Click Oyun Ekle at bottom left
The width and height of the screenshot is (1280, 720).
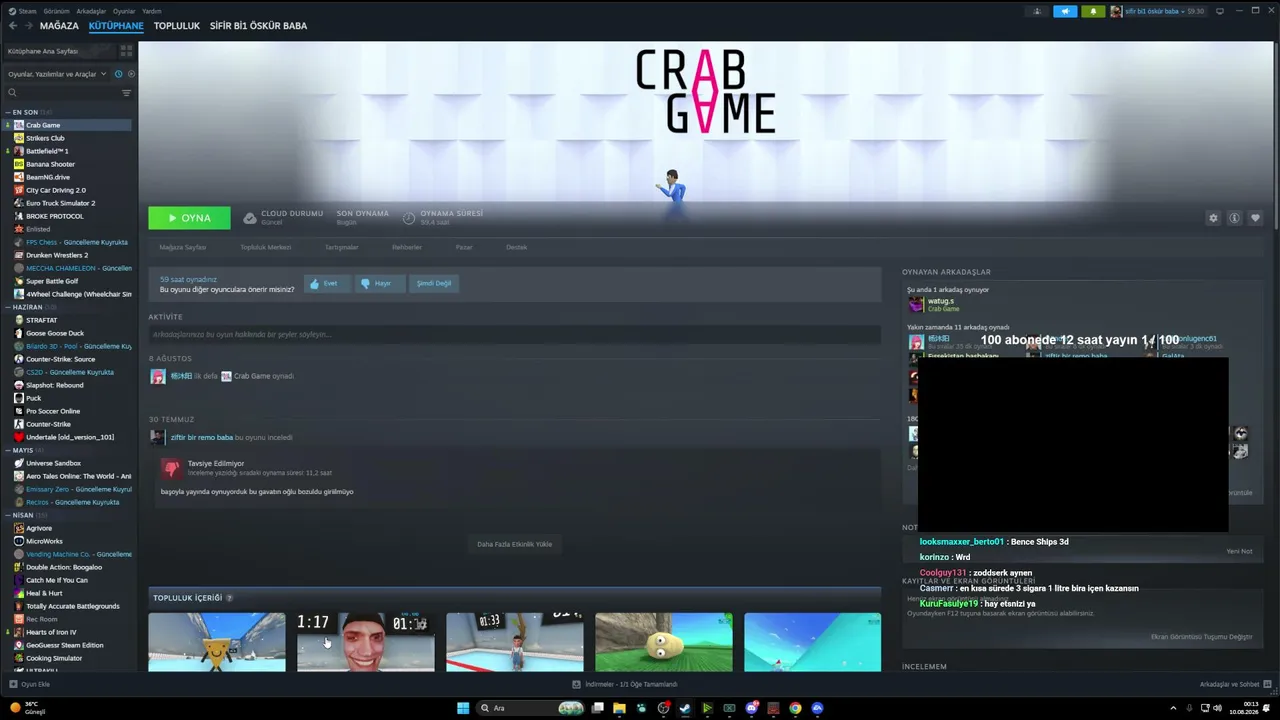pos(30,684)
